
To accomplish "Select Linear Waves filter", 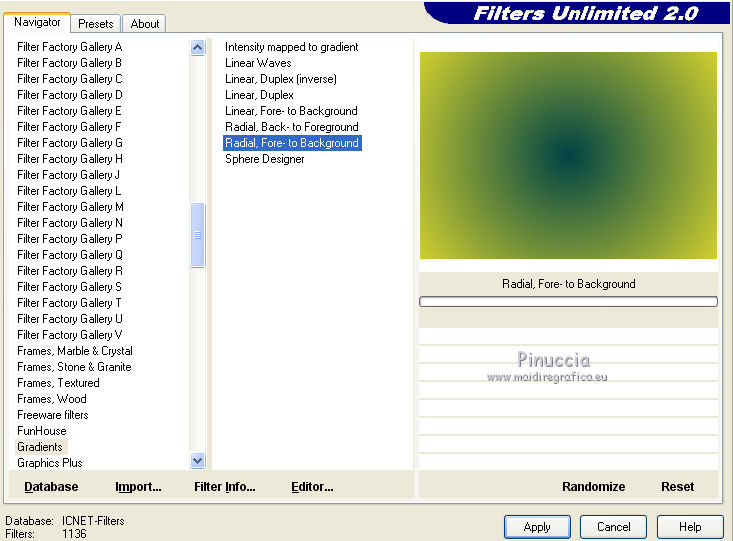I will [258, 63].
